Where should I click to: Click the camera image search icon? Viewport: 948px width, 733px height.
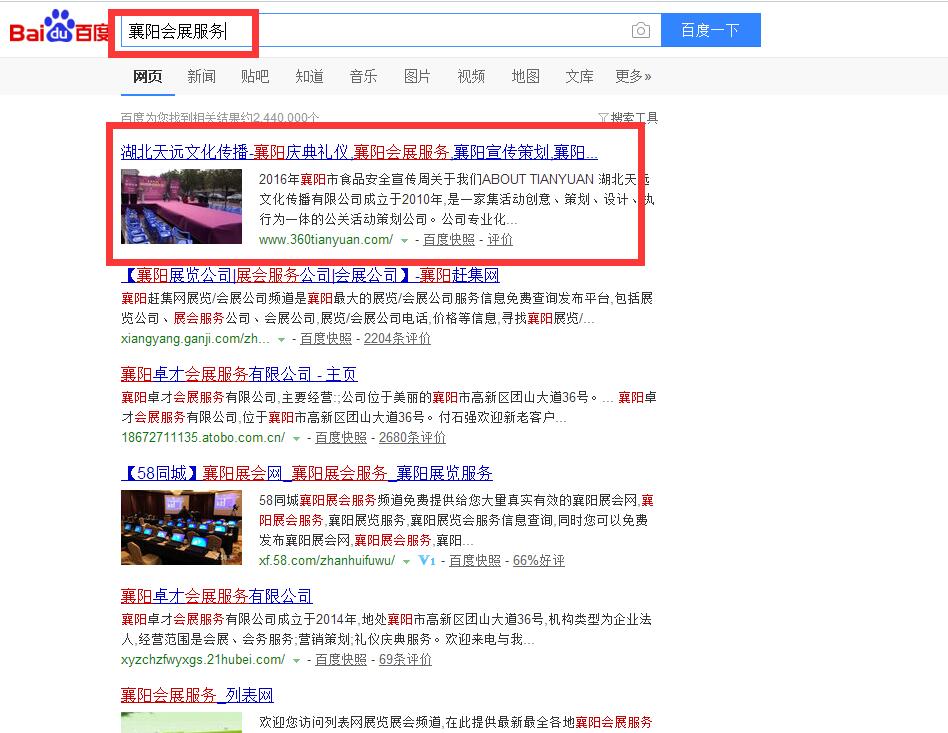point(641,30)
